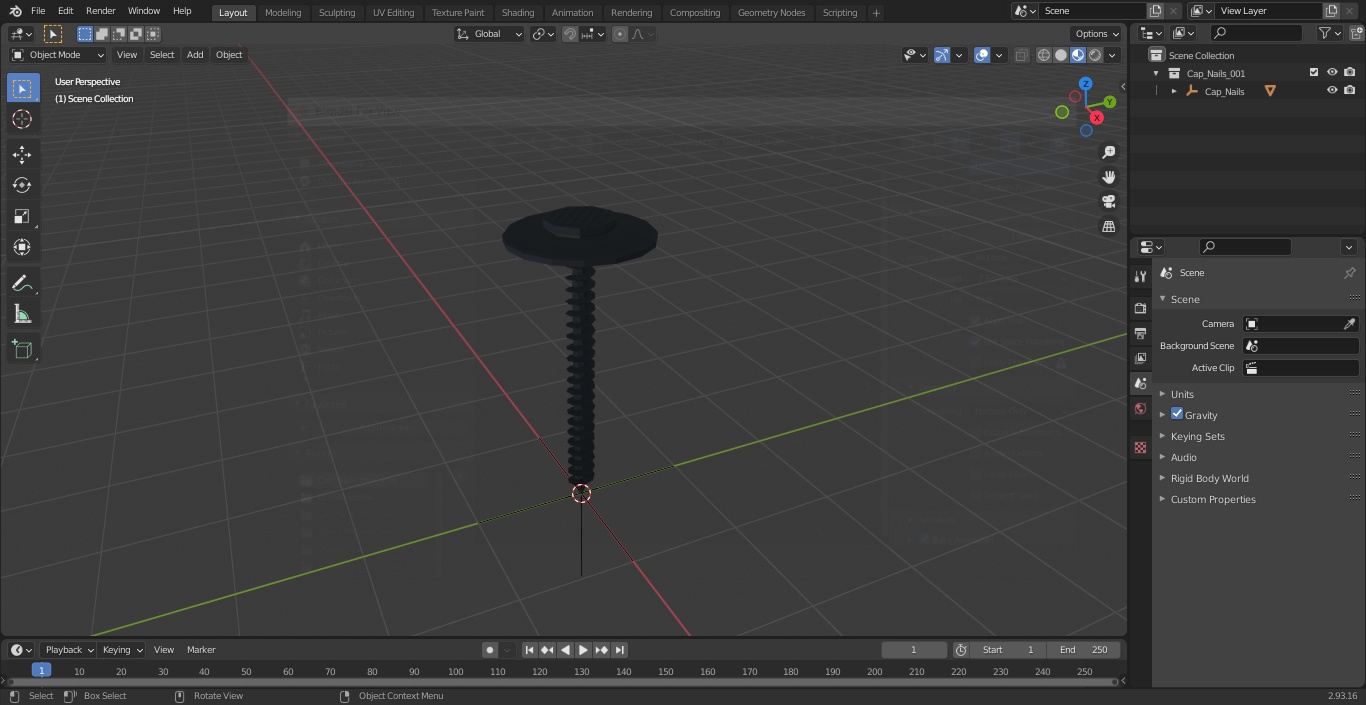Viewport: 1366px width, 705px height.
Task: Open the Render properties tab
Action: point(1140,308)
